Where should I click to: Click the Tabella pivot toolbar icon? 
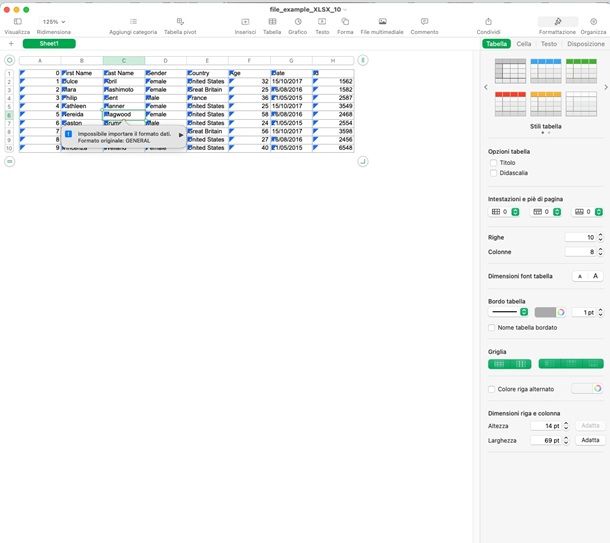[180, 21]
